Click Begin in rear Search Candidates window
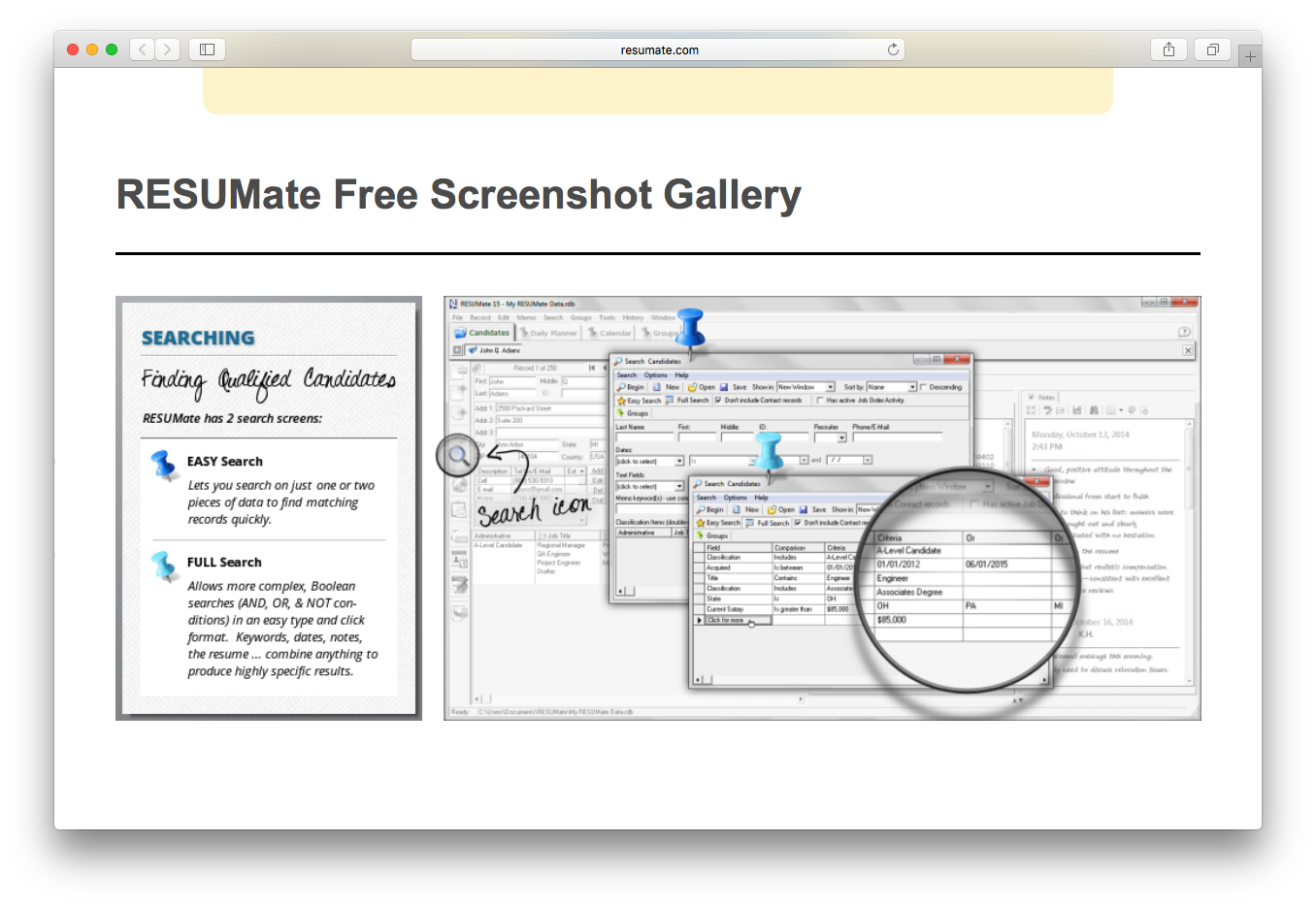The width and height of the screenshot is (1316, 907). [631, 387]
